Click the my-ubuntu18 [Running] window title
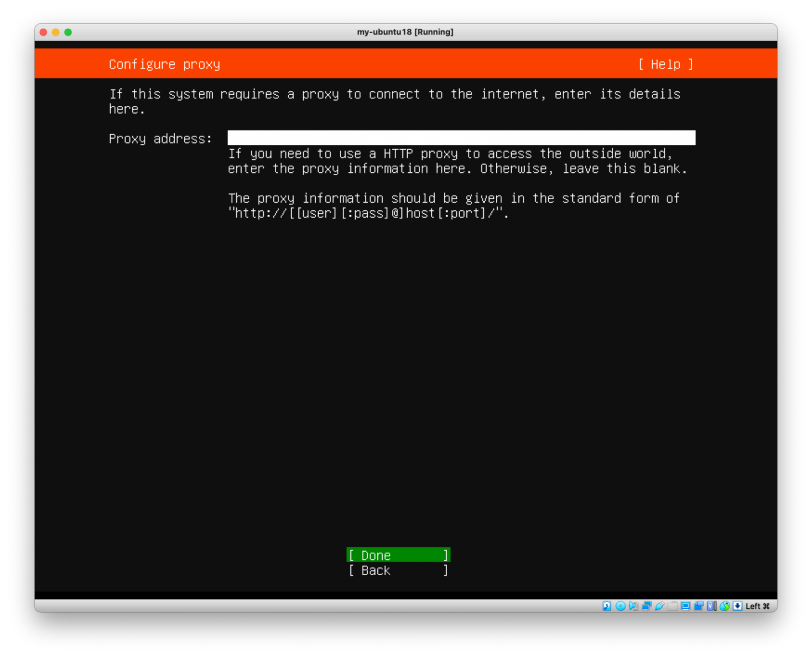Viewport: 811px width, 657px height. [405, 32]
